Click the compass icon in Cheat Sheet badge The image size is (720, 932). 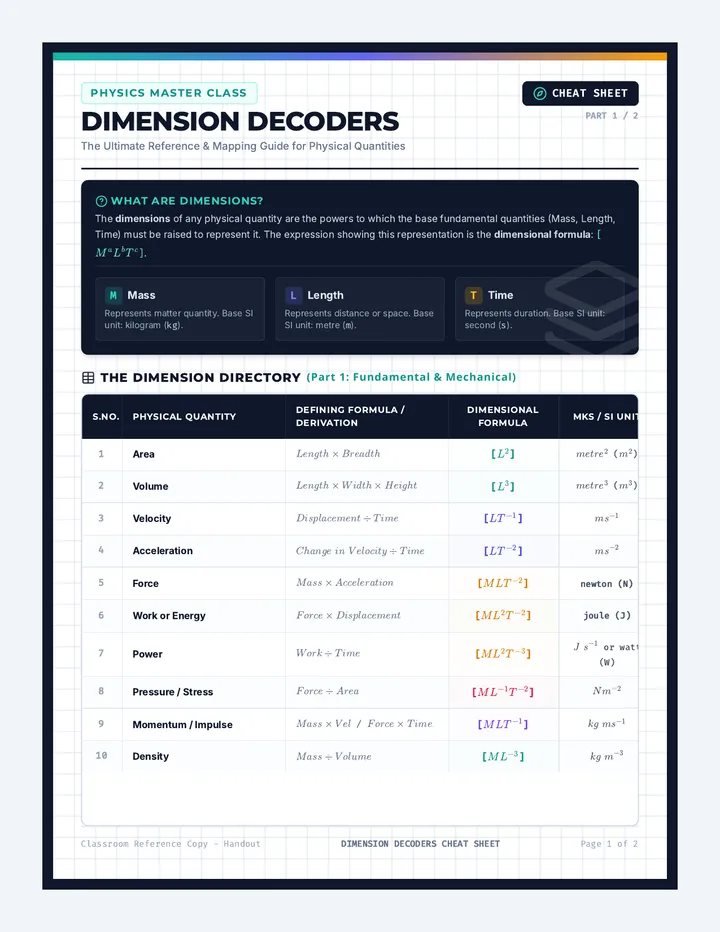[539, 93]
